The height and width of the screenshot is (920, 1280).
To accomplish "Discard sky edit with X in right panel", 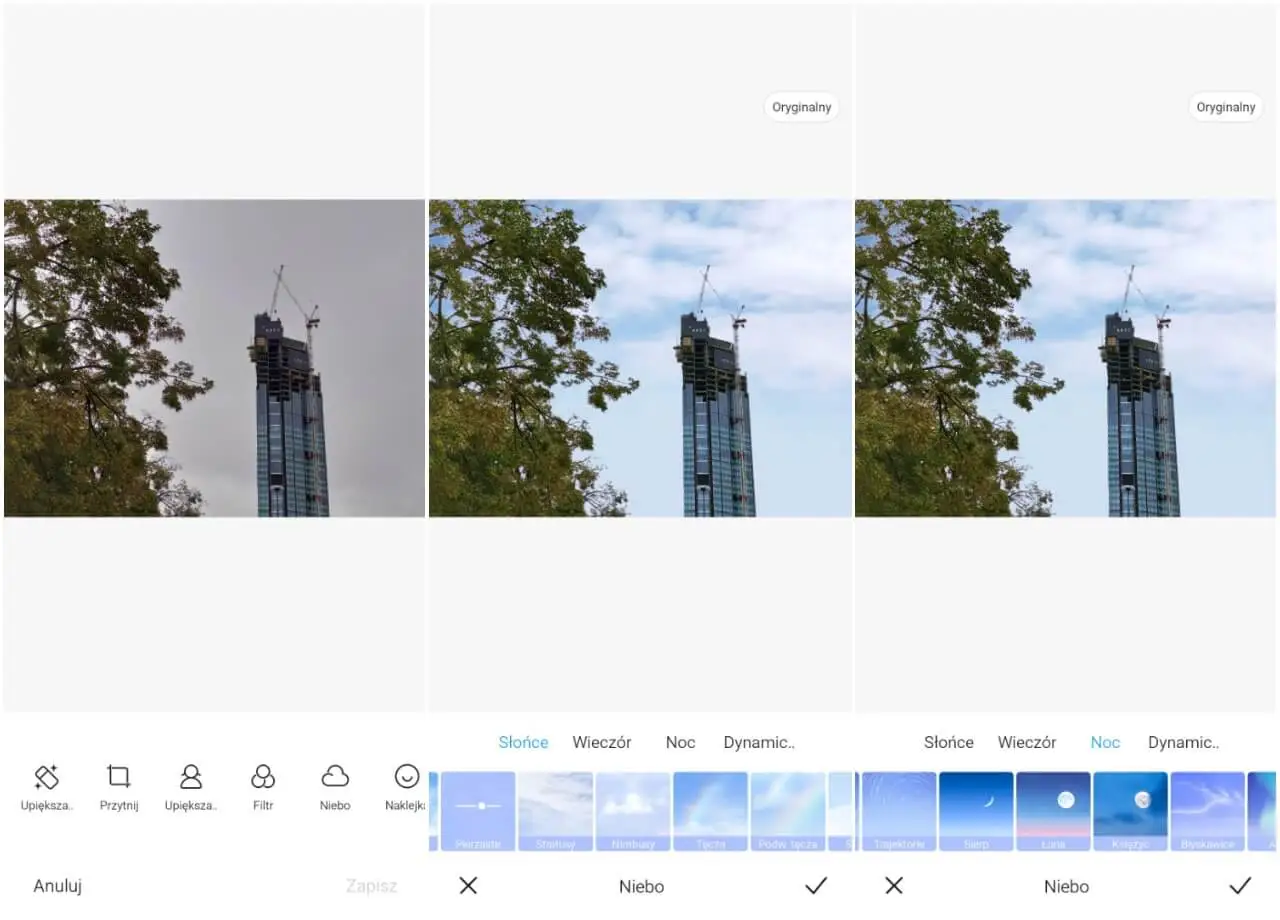I will pos(894,885).
